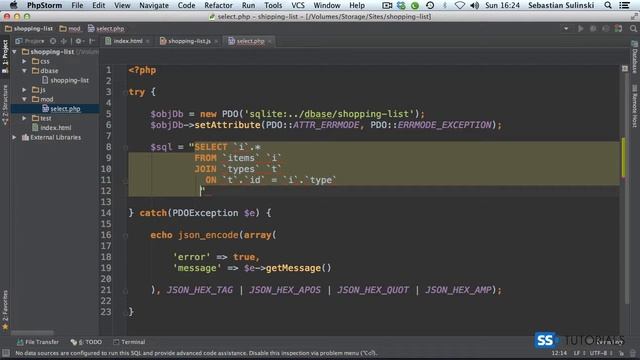640x360 pixels.
Task: Collapse the mod folder
Action: point(24,99)
